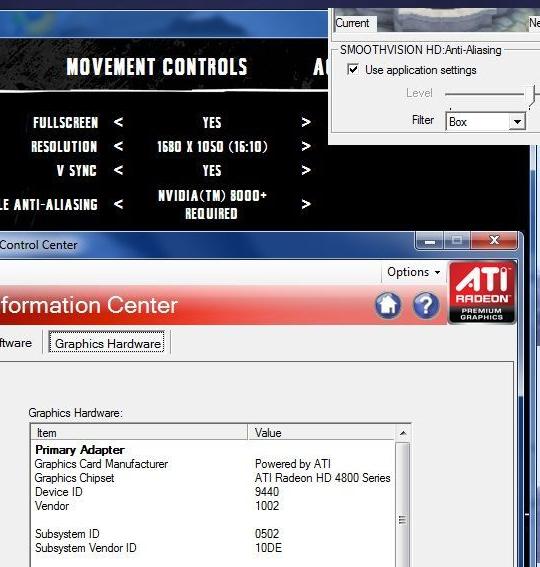The width and height of the screenshot is (540, 567).
Task: Open the Options dropdown menu
Action: [413, 272]
